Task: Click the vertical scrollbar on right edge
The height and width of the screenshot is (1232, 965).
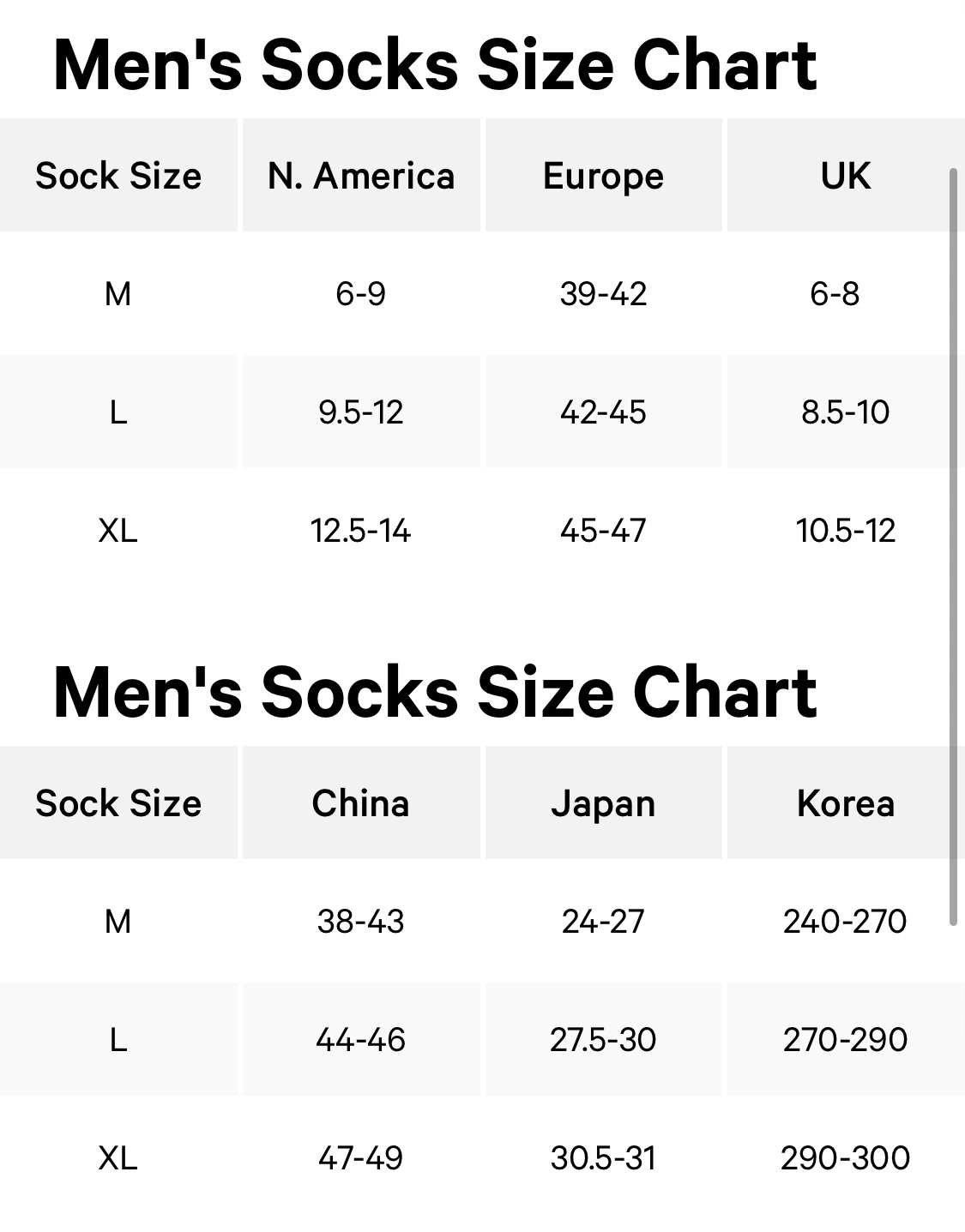Action: pos(953,547)
